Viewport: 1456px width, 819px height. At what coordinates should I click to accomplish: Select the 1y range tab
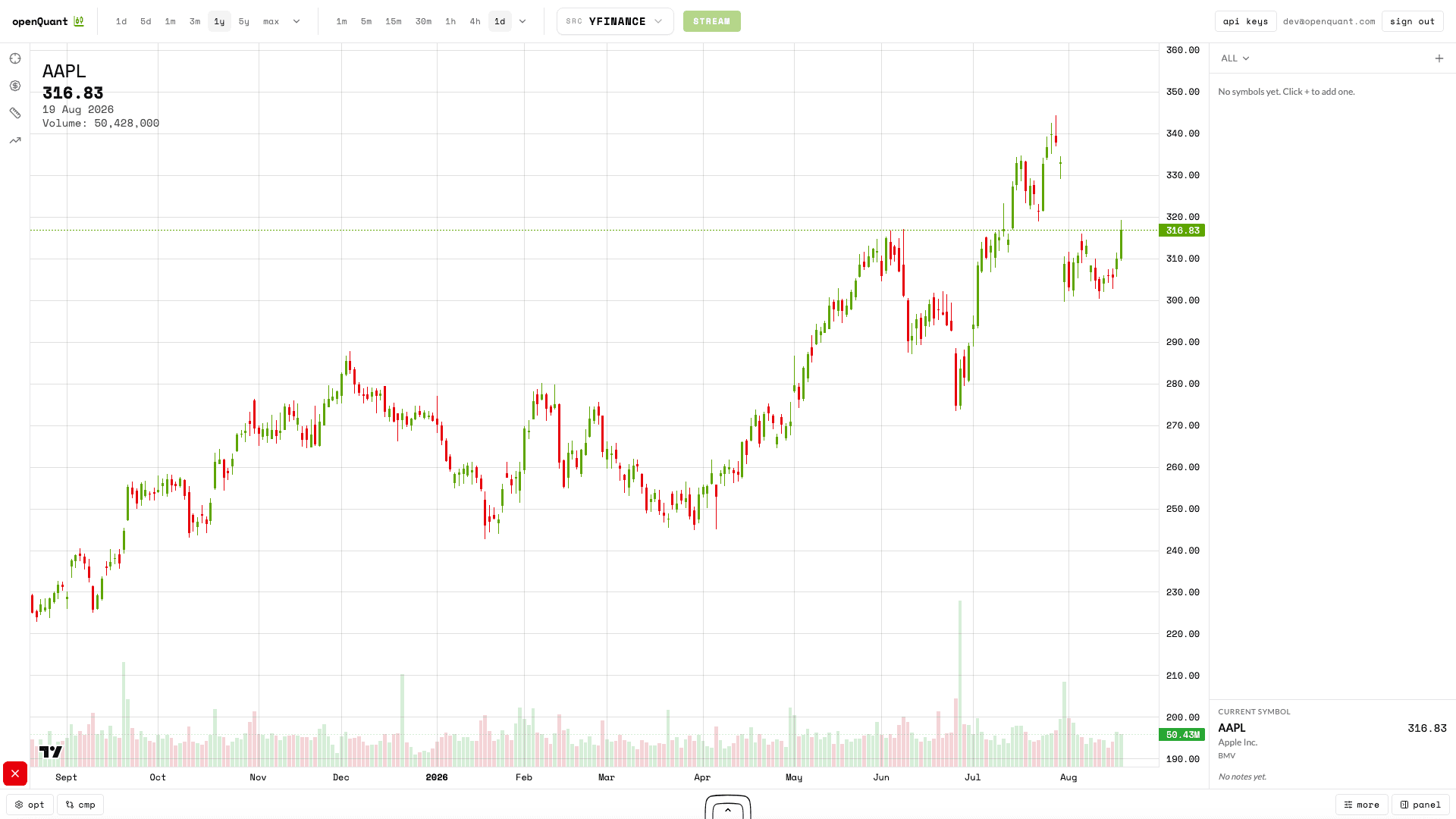tap(219, 21)
